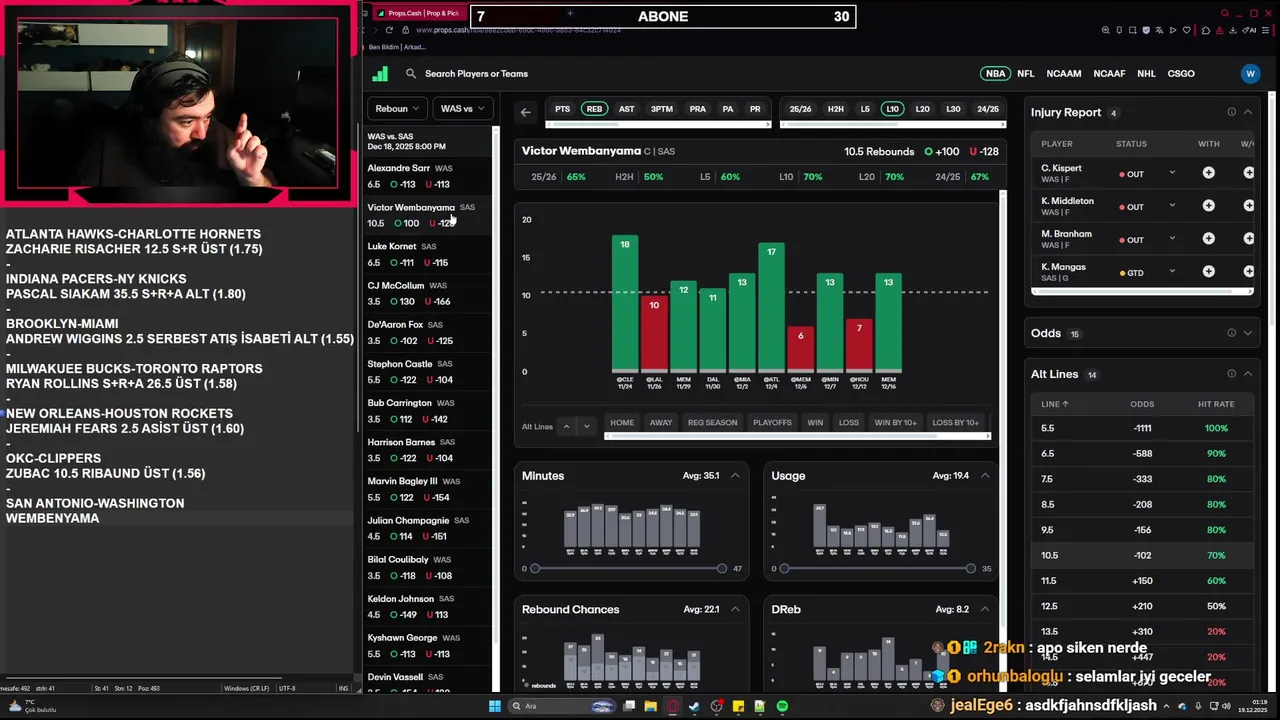
Task: Add M. Branham to With filter
Action: pos(1208,239)
